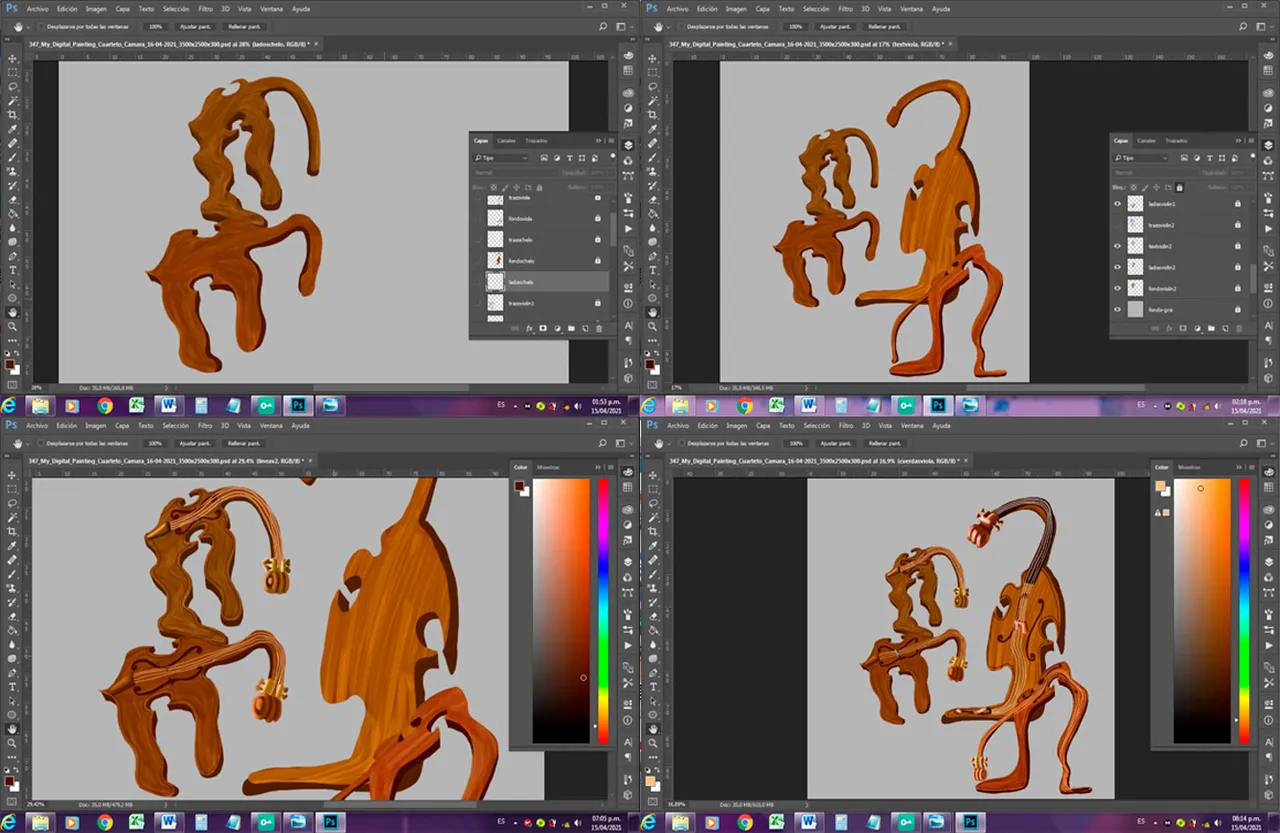Select the Move tool in the 28% window
This screenshot has width=1280, height=833.
tap(13, 58)
